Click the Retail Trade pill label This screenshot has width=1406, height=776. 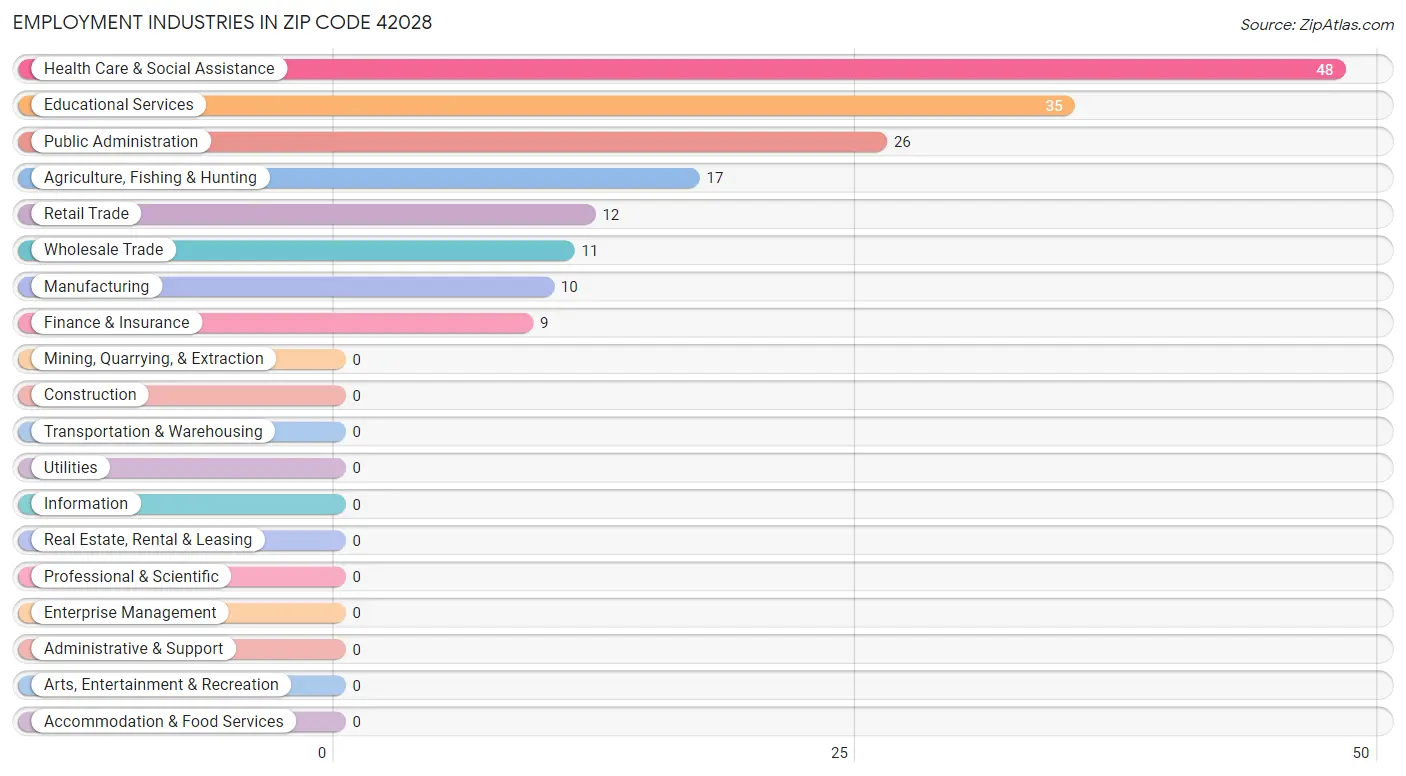pyautogui.click(x=86, y=214)
